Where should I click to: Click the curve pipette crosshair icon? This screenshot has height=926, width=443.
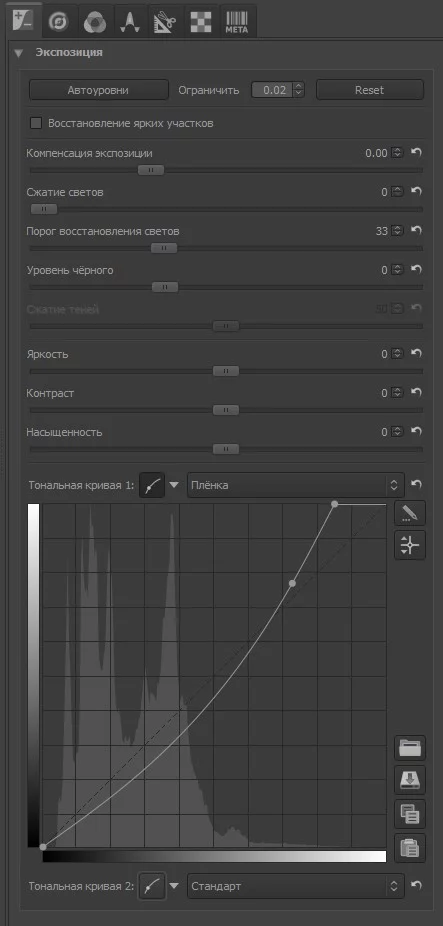[409, 544]
